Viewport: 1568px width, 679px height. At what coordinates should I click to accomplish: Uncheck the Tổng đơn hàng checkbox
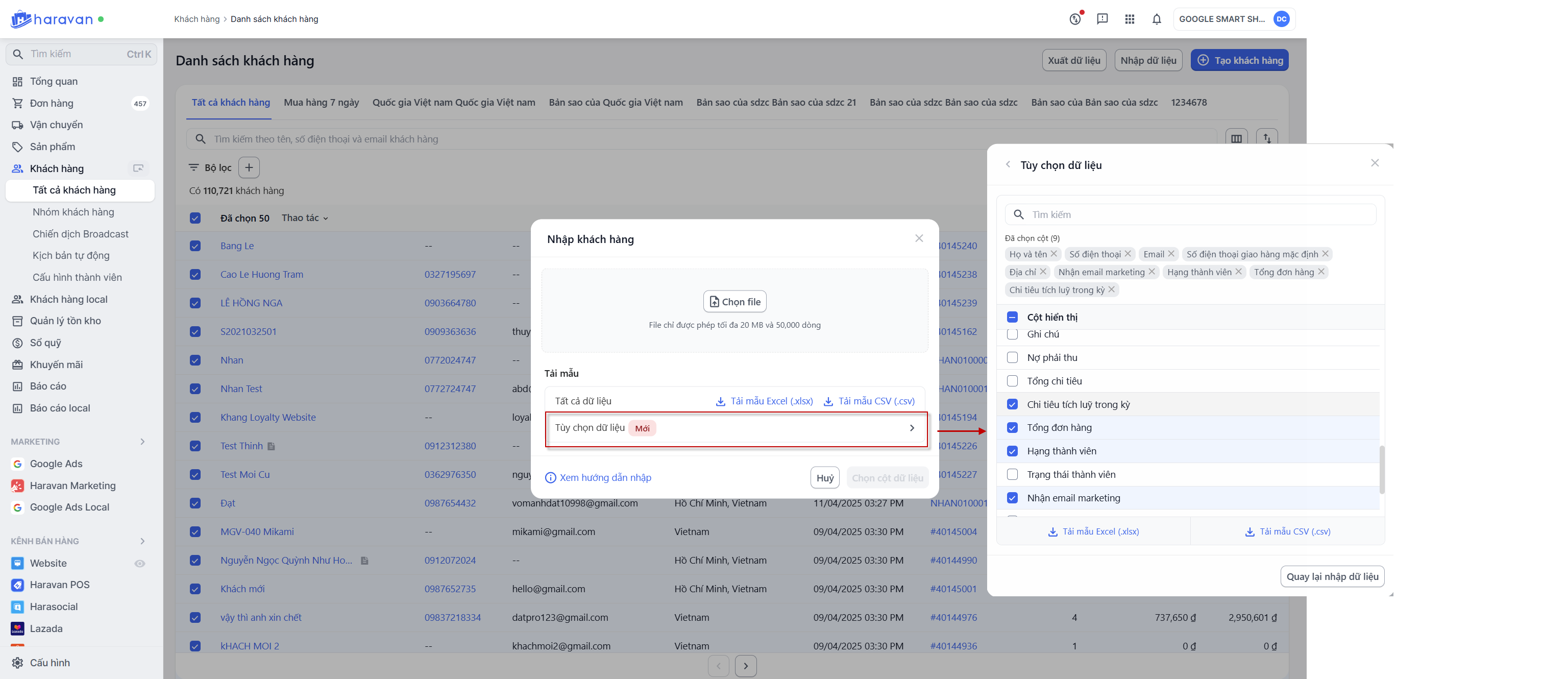tap(1012, 427)
